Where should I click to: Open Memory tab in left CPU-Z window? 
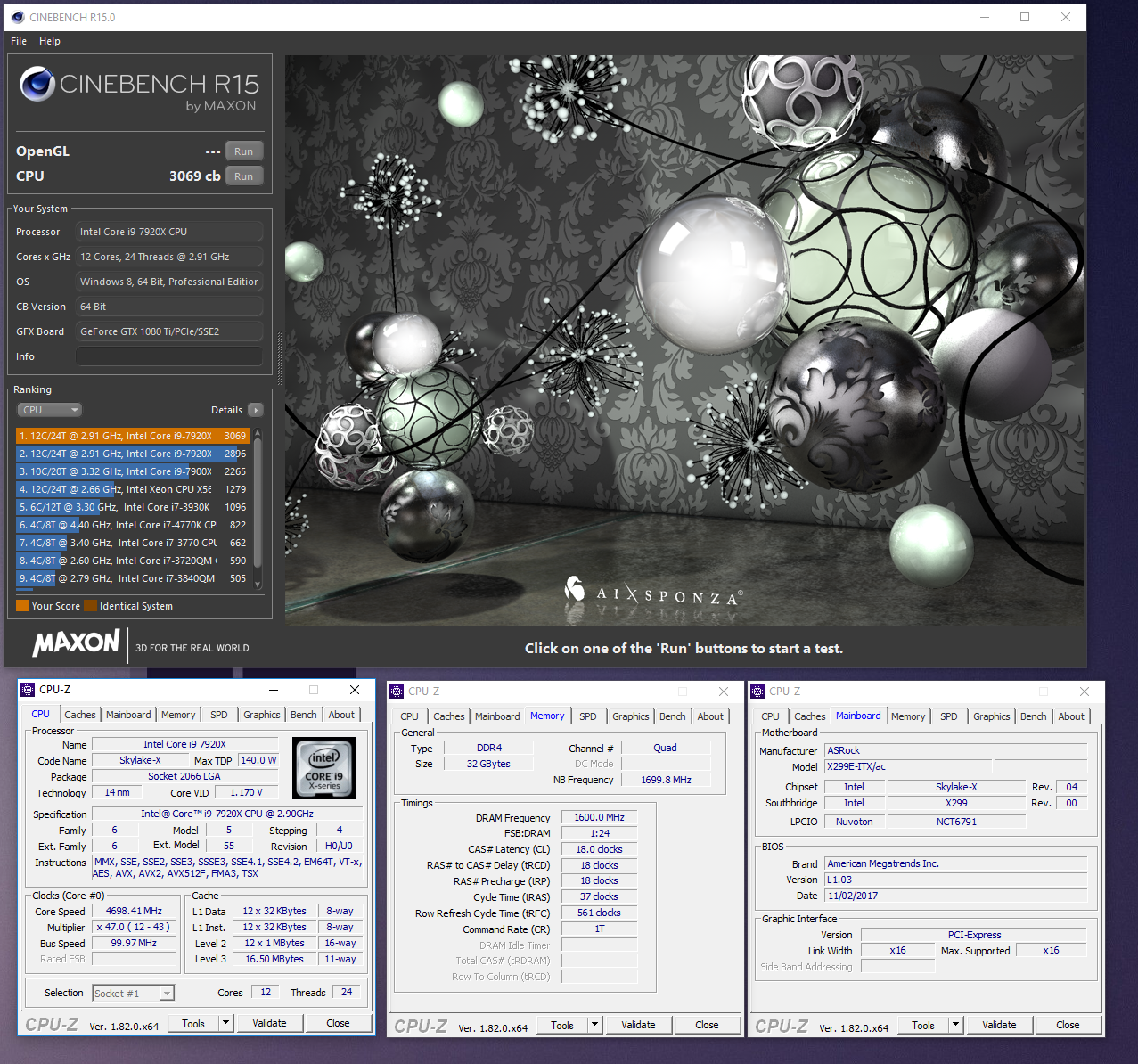pyautogui.click(x=178, y=715)
